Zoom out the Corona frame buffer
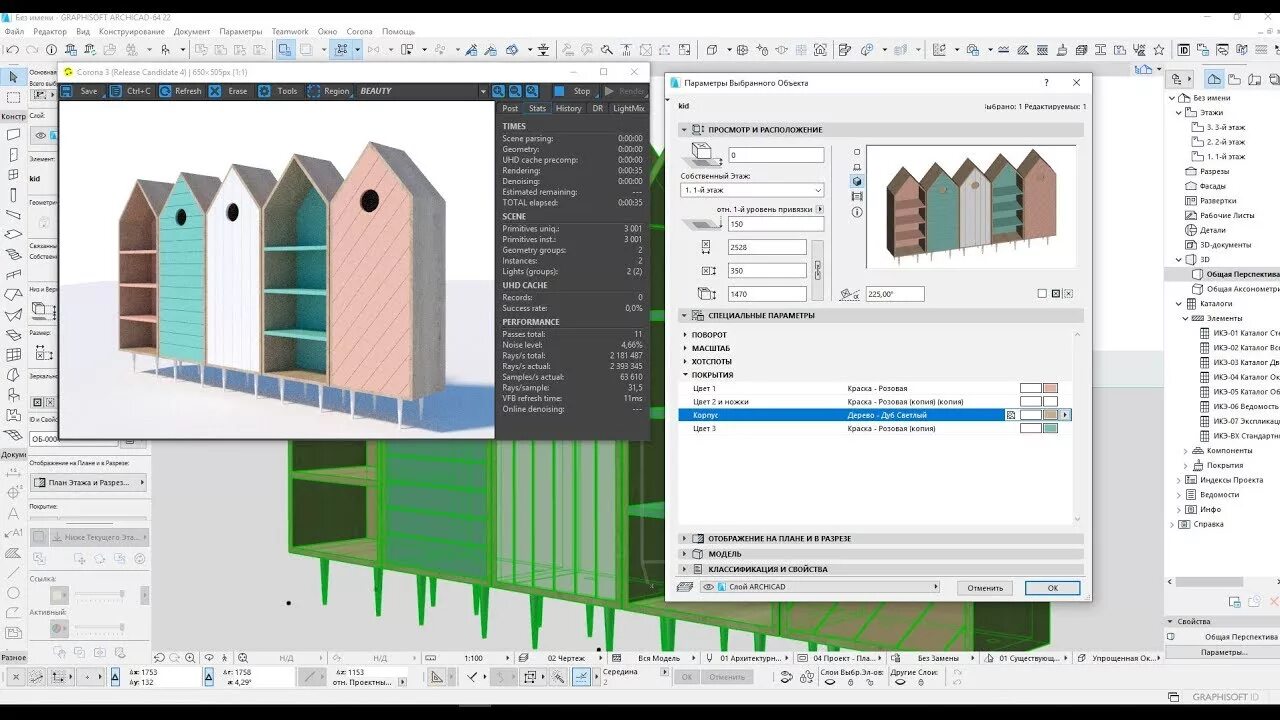 [515, 91]
